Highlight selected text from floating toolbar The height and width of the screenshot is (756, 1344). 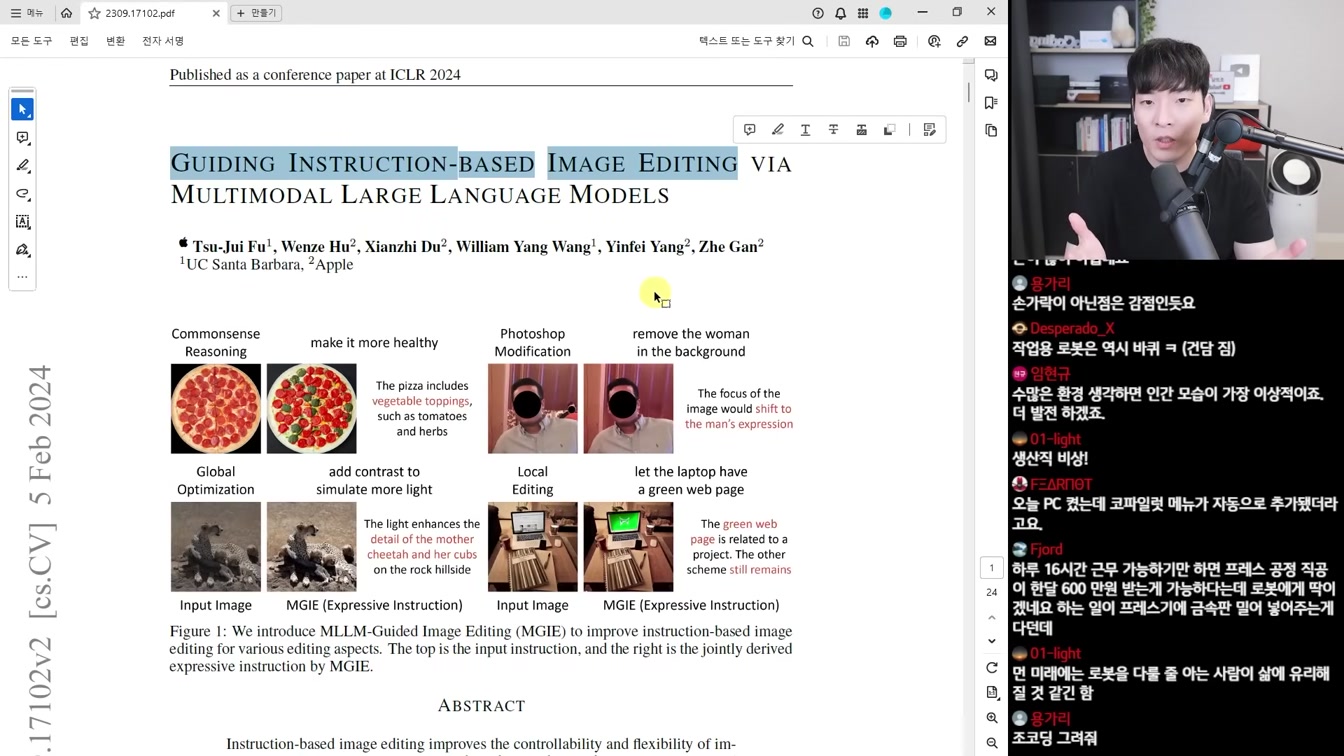coord(777,130)
